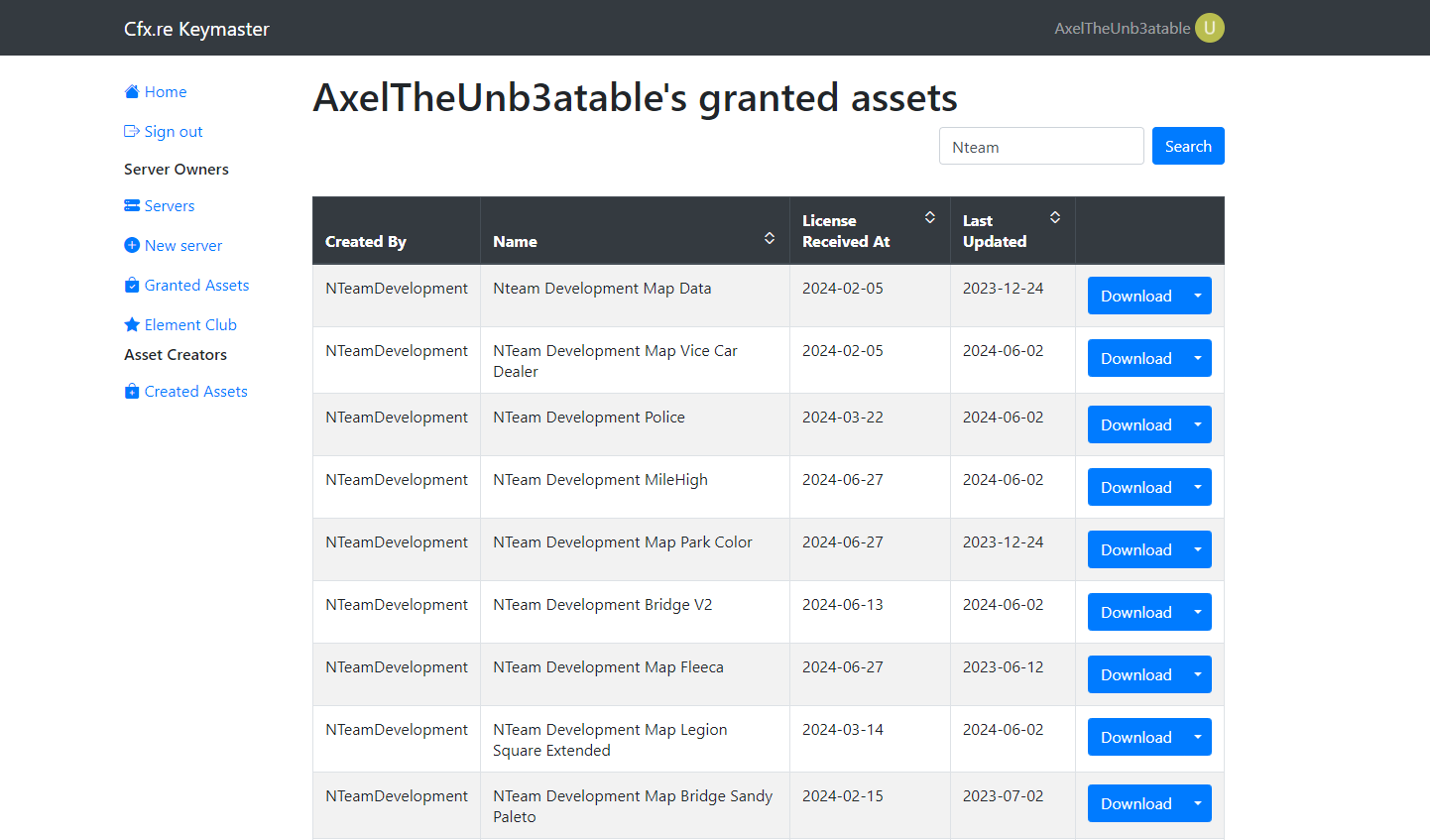Open Element Club link
This screenshot has width=1430, height=840.
(180, 325)
